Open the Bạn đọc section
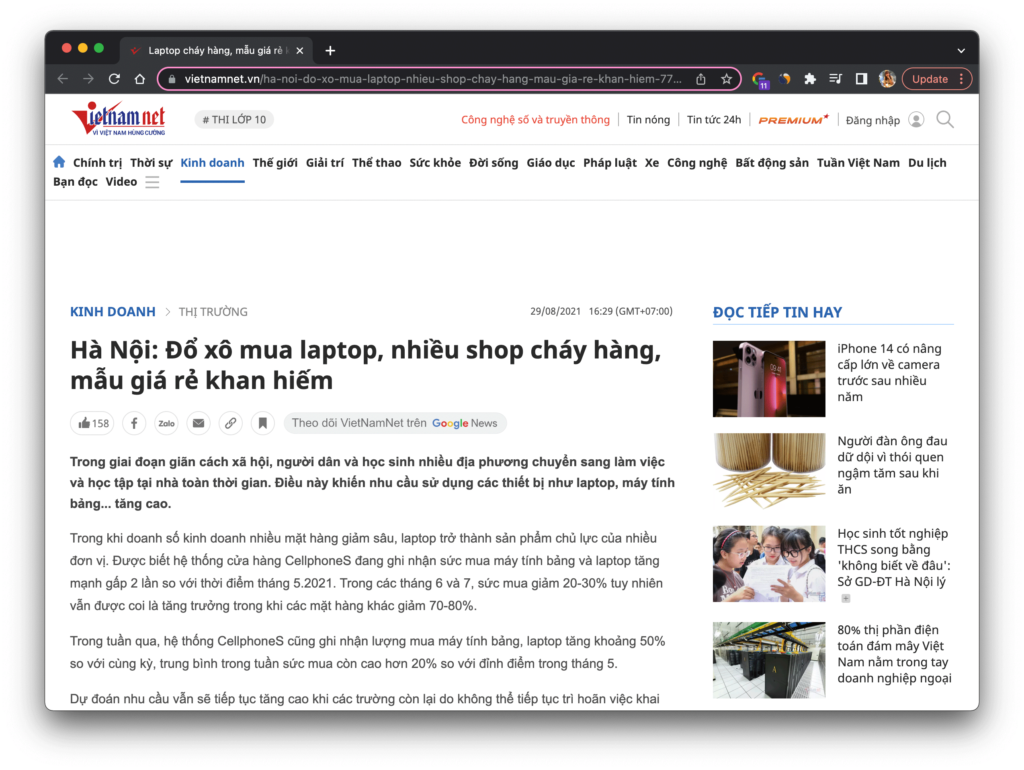Viewport: 1024px width, 770px height. point(75,182)
